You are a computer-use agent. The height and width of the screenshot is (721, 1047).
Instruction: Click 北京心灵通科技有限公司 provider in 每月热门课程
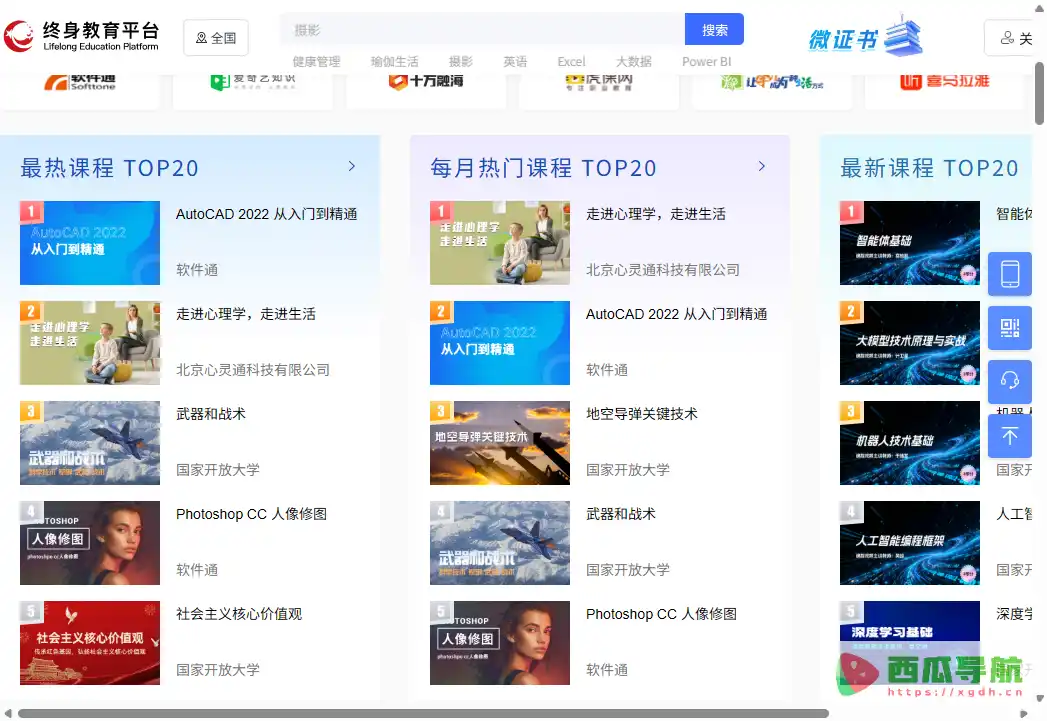pyautogui.click(x=663, y=270)
